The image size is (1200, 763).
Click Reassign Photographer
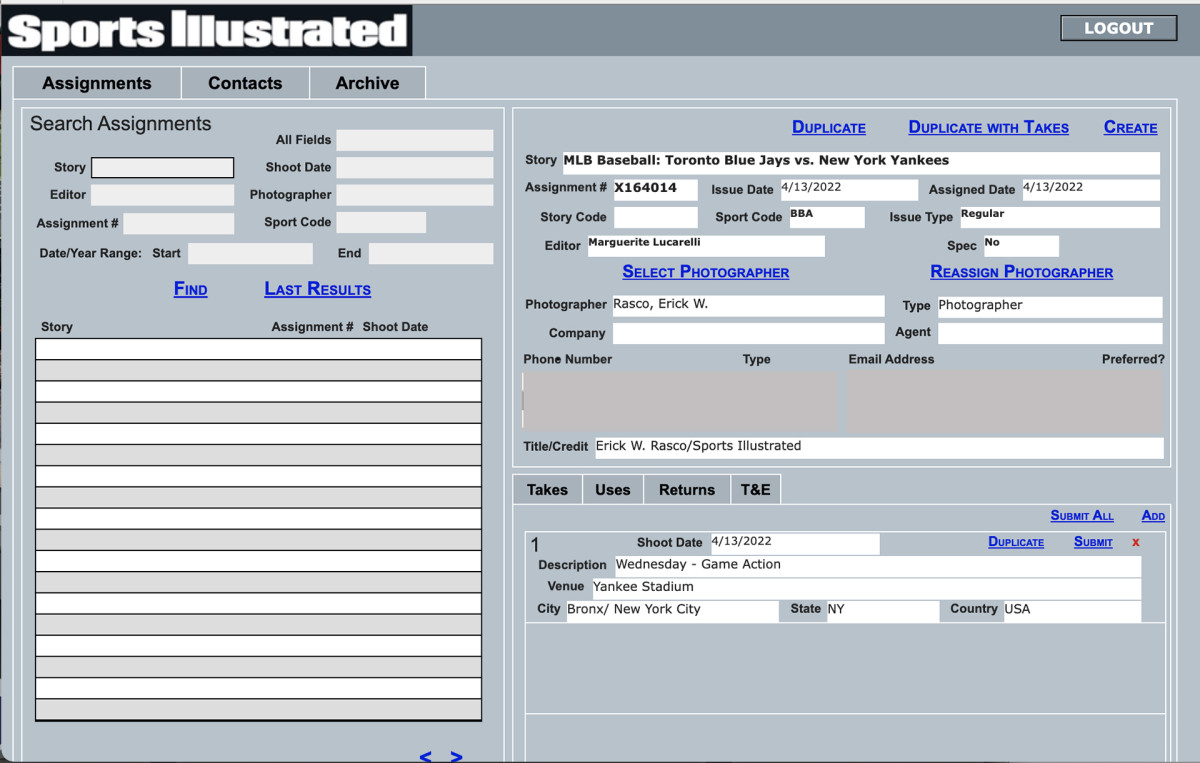point(1021,272)
